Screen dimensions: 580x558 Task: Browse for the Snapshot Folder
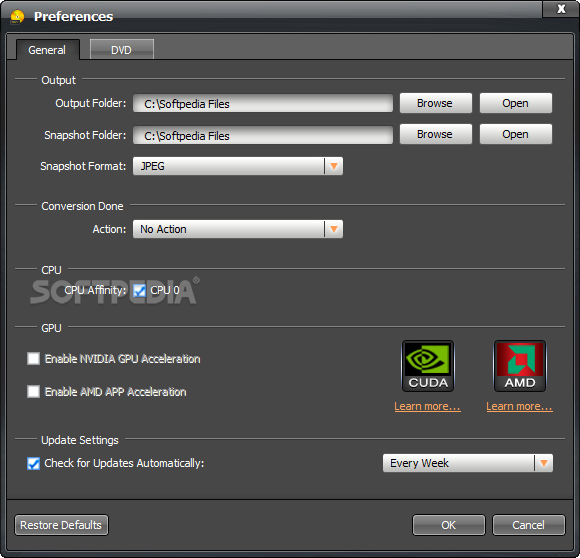tap(435, 134)
